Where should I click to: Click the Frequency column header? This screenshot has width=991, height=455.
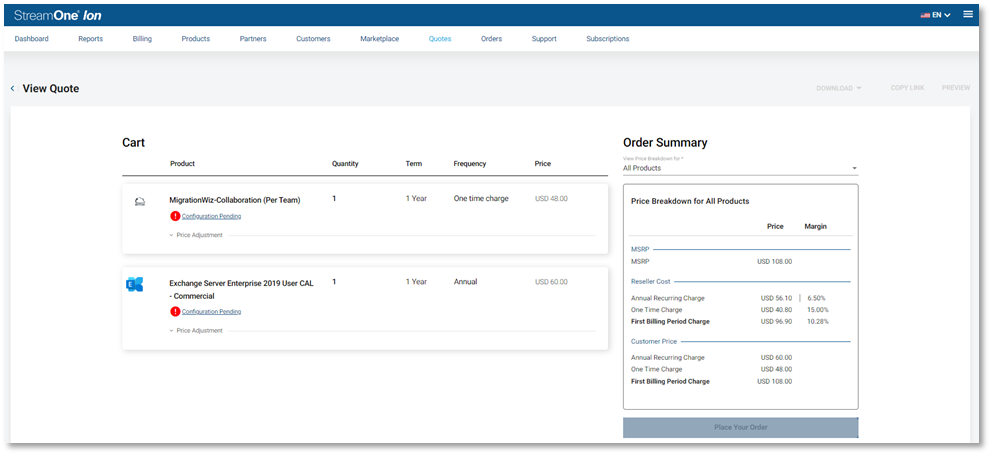470,164
